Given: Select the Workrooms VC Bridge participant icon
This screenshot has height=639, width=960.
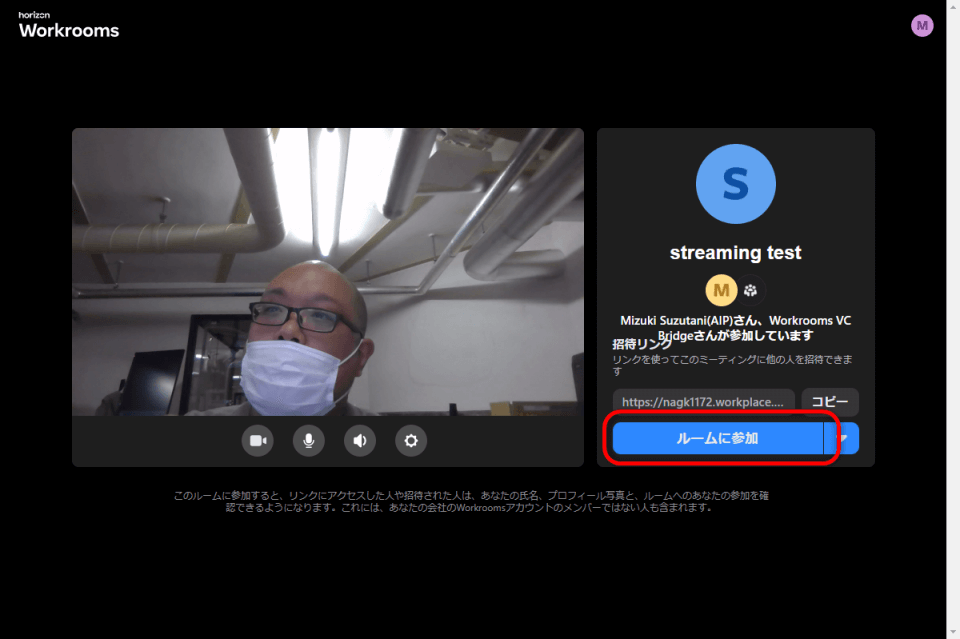Looking at the screenshot, I should (x=752, y=291).
